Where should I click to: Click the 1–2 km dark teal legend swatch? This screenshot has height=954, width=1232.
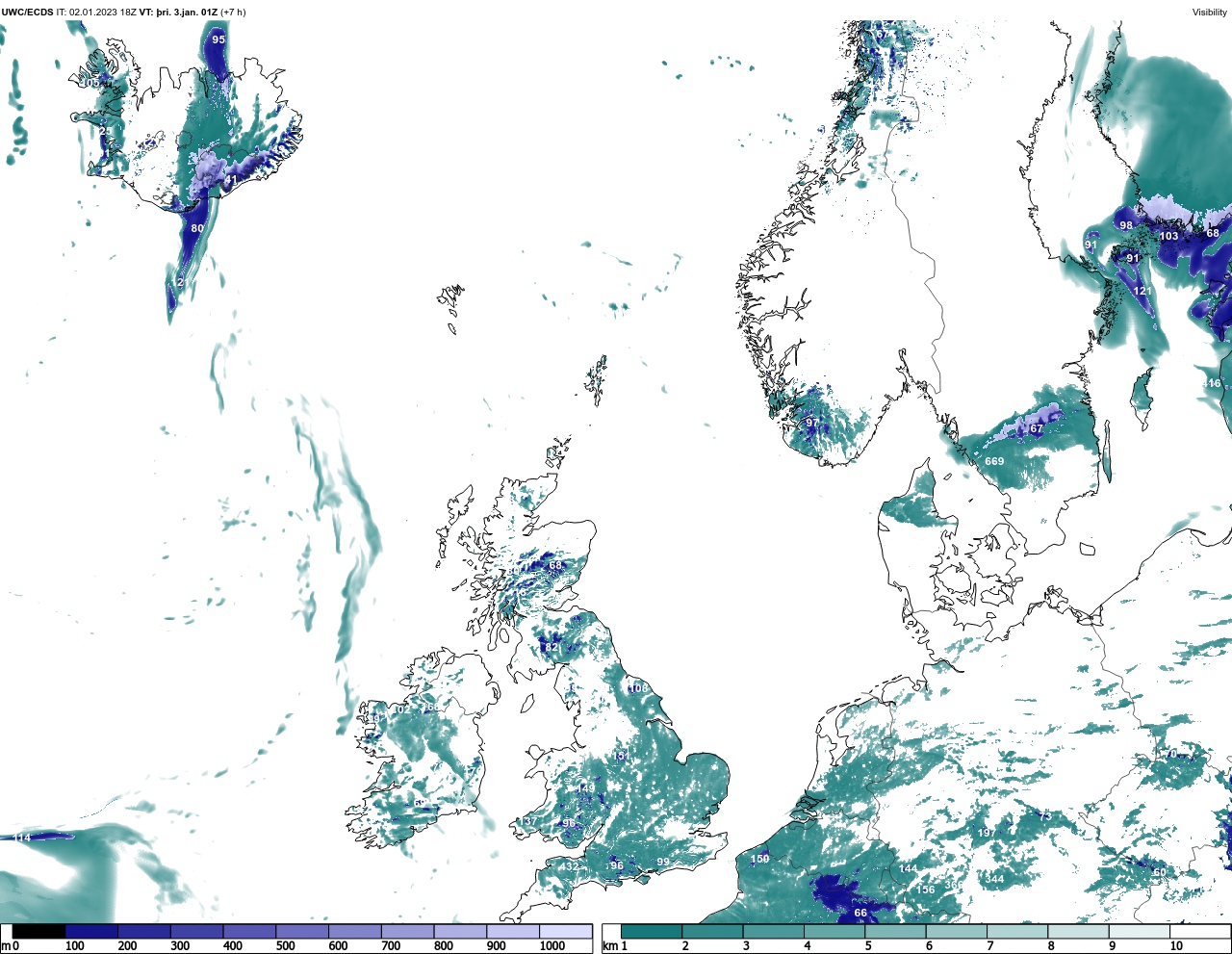[x=652, y=931]
